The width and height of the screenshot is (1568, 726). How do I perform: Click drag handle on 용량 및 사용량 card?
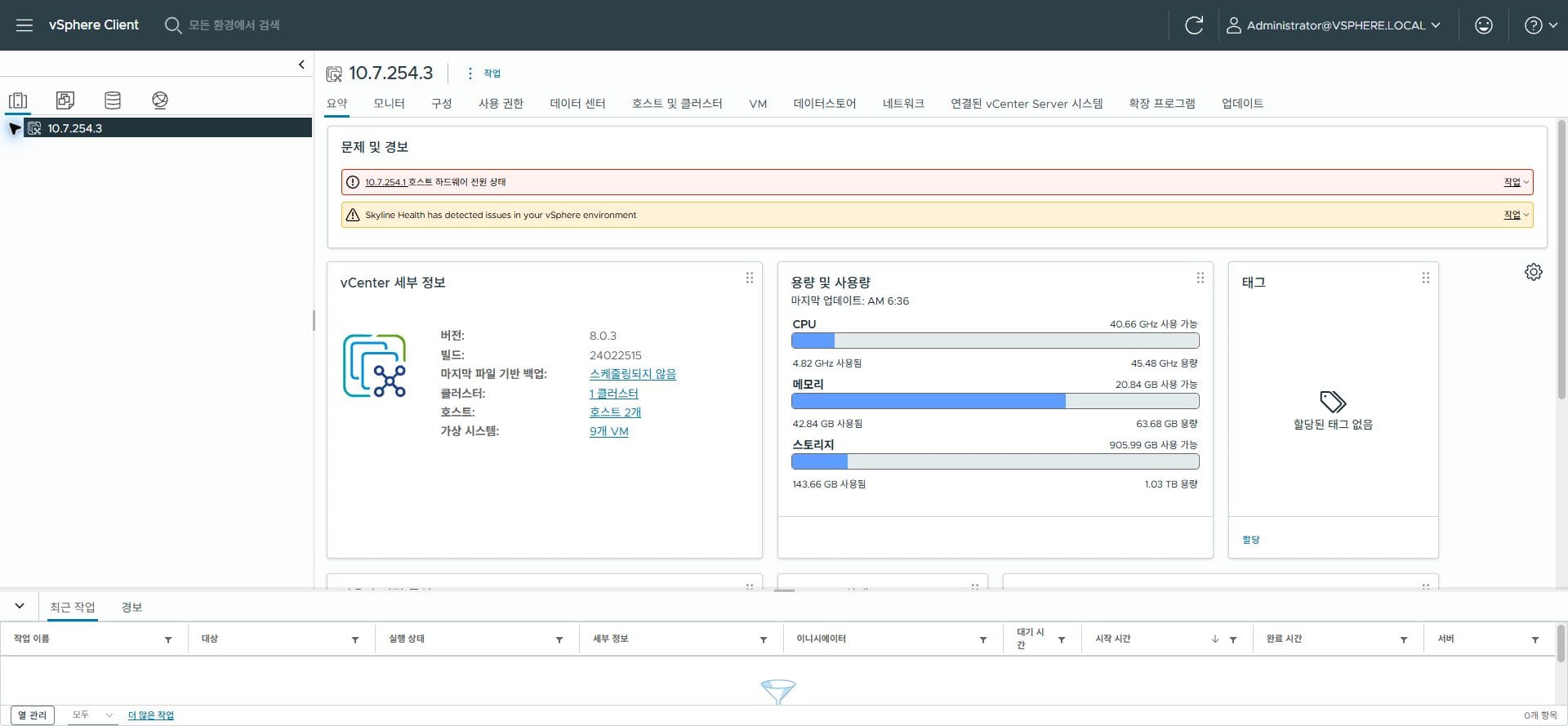click(x=1200, y=278)
